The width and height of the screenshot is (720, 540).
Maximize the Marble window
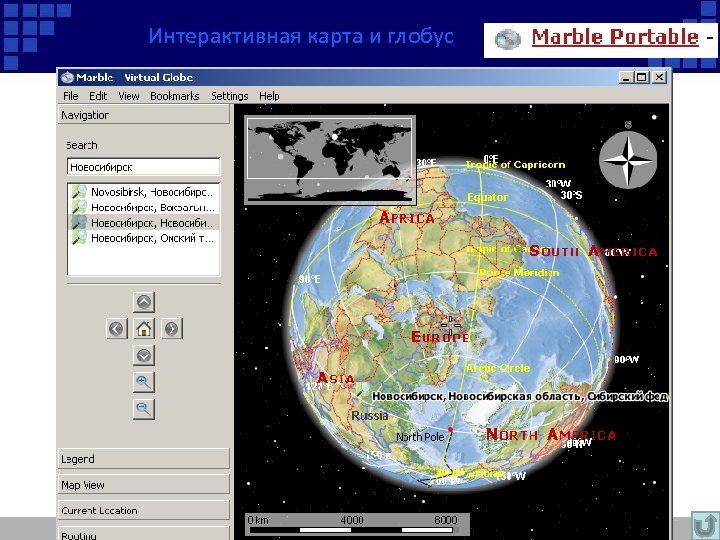click(x=642, y=77)
